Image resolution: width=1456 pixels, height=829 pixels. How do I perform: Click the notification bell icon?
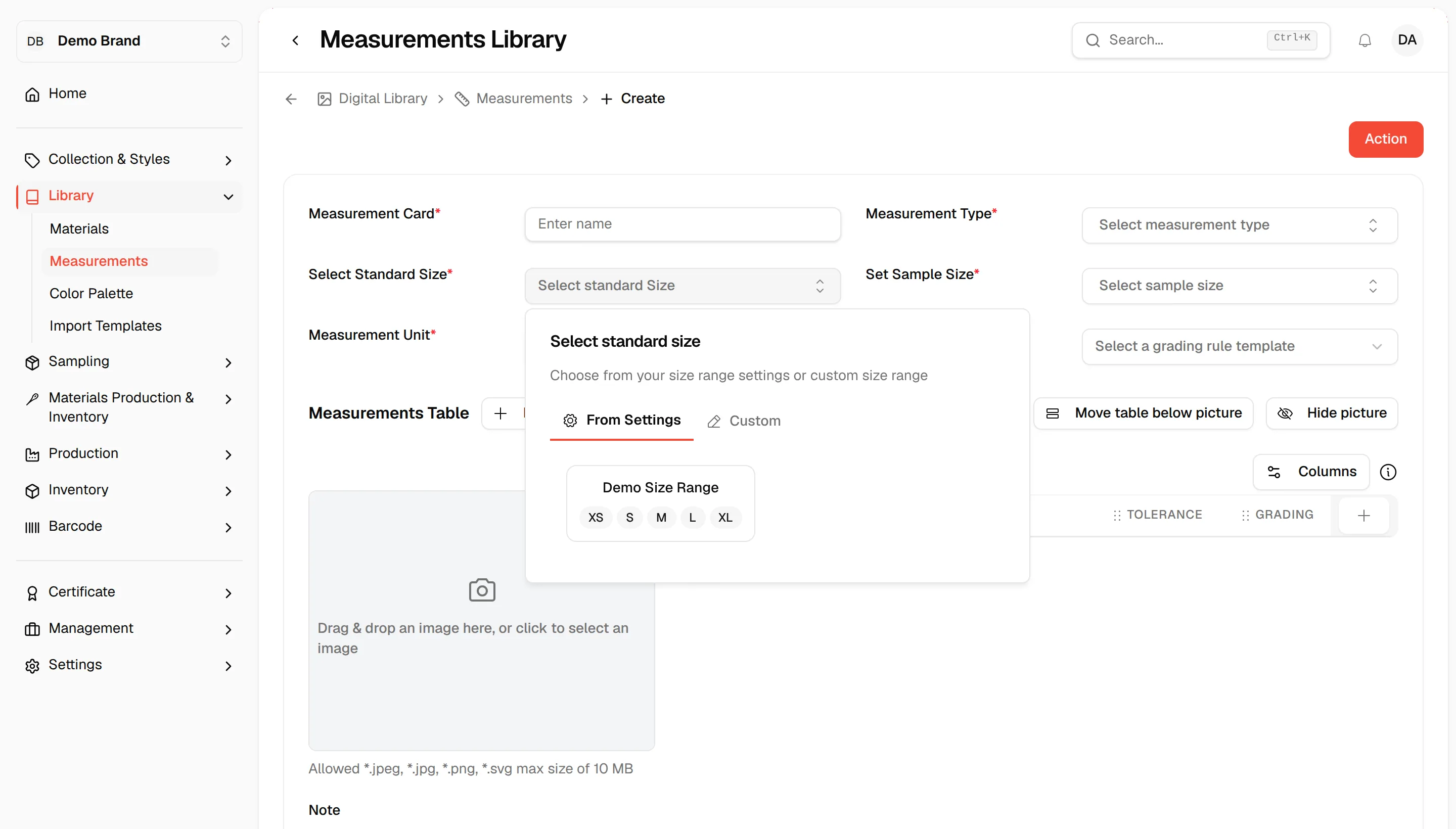[1364, 40]
